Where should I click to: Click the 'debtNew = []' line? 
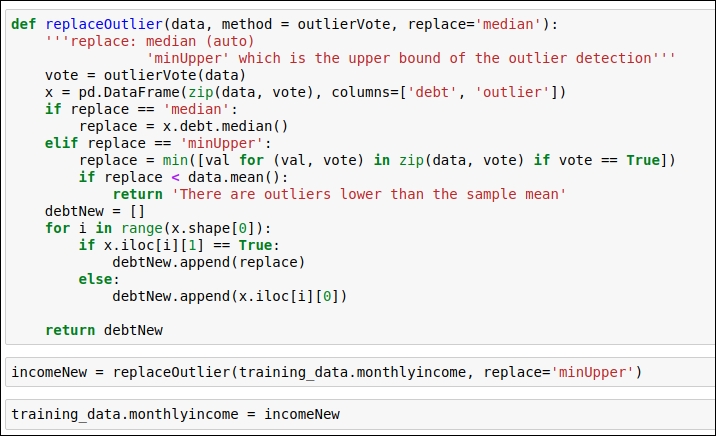tap(95, 211)
